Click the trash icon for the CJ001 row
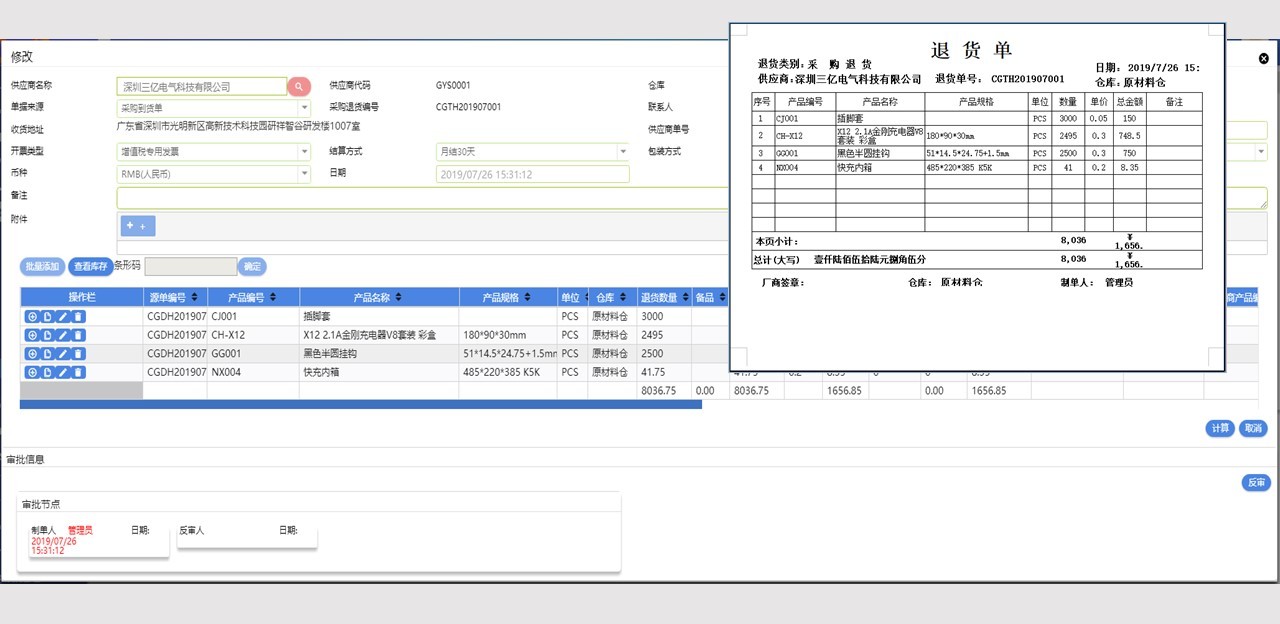This screenshot has width=1280, height=624. click(x=79, y=316)
